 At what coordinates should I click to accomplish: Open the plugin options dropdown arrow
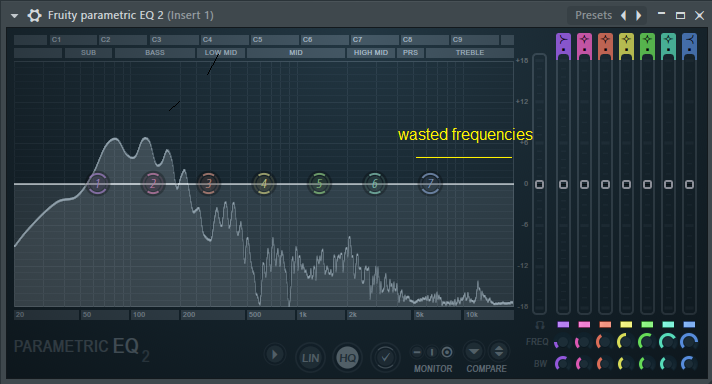15,16
